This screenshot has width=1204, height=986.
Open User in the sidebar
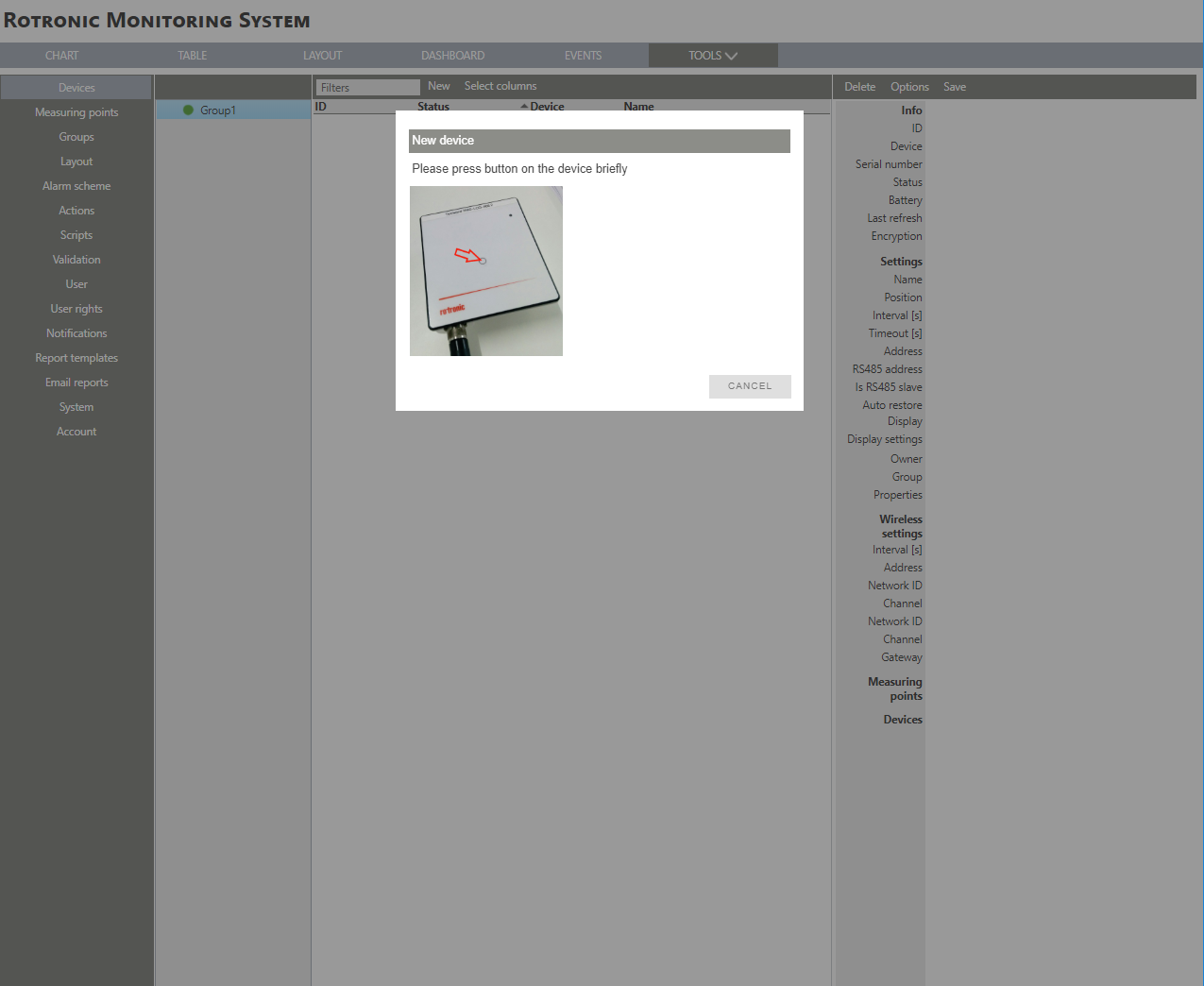[76, 284]
